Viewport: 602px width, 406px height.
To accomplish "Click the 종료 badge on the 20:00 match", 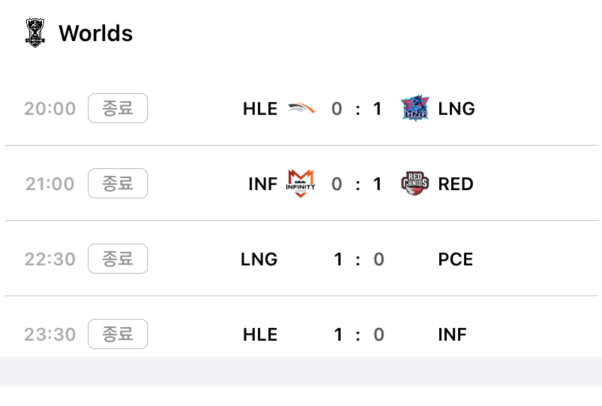I will (118, 108).
